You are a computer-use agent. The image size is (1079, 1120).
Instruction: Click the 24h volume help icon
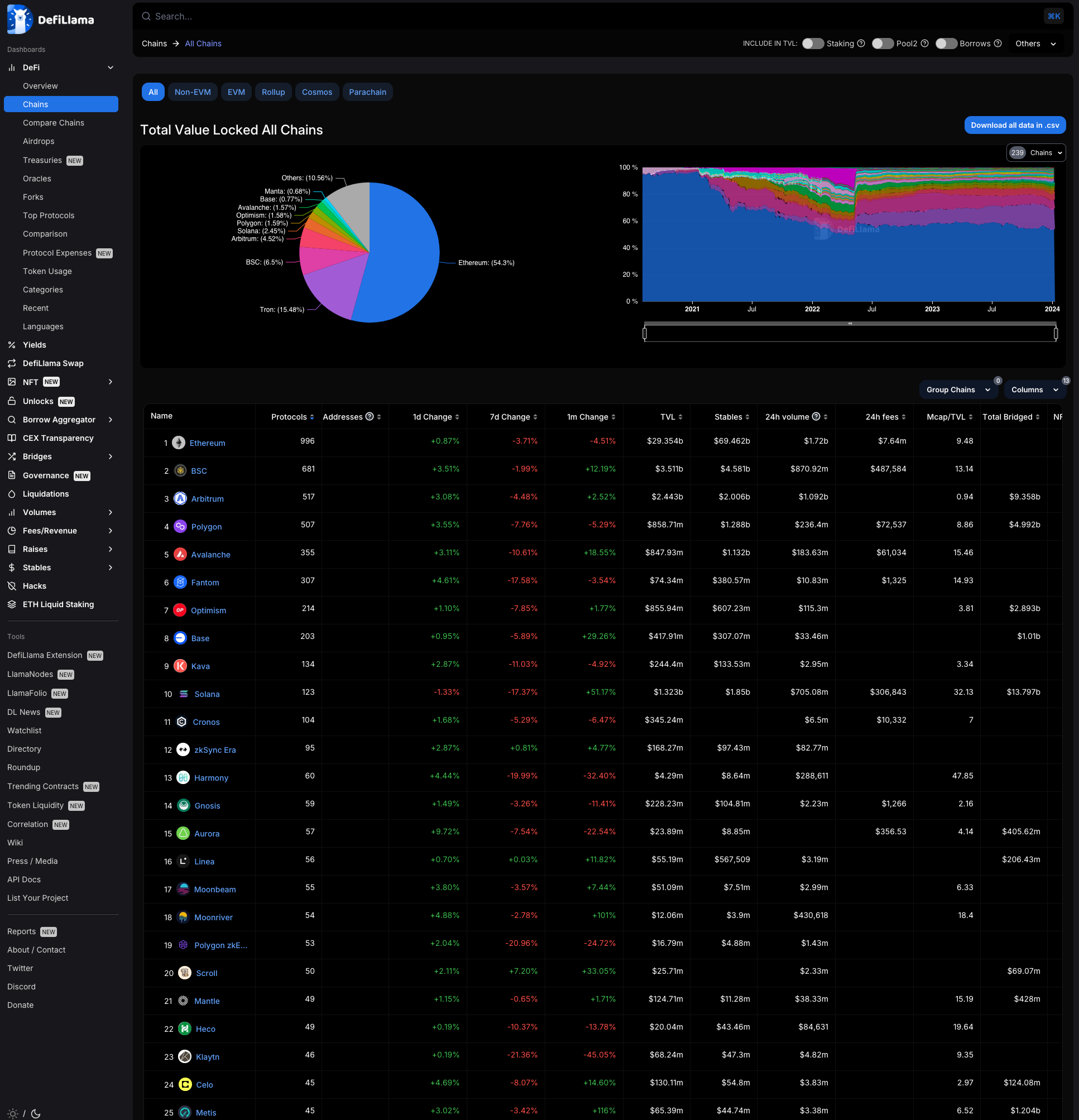point(816,416)
